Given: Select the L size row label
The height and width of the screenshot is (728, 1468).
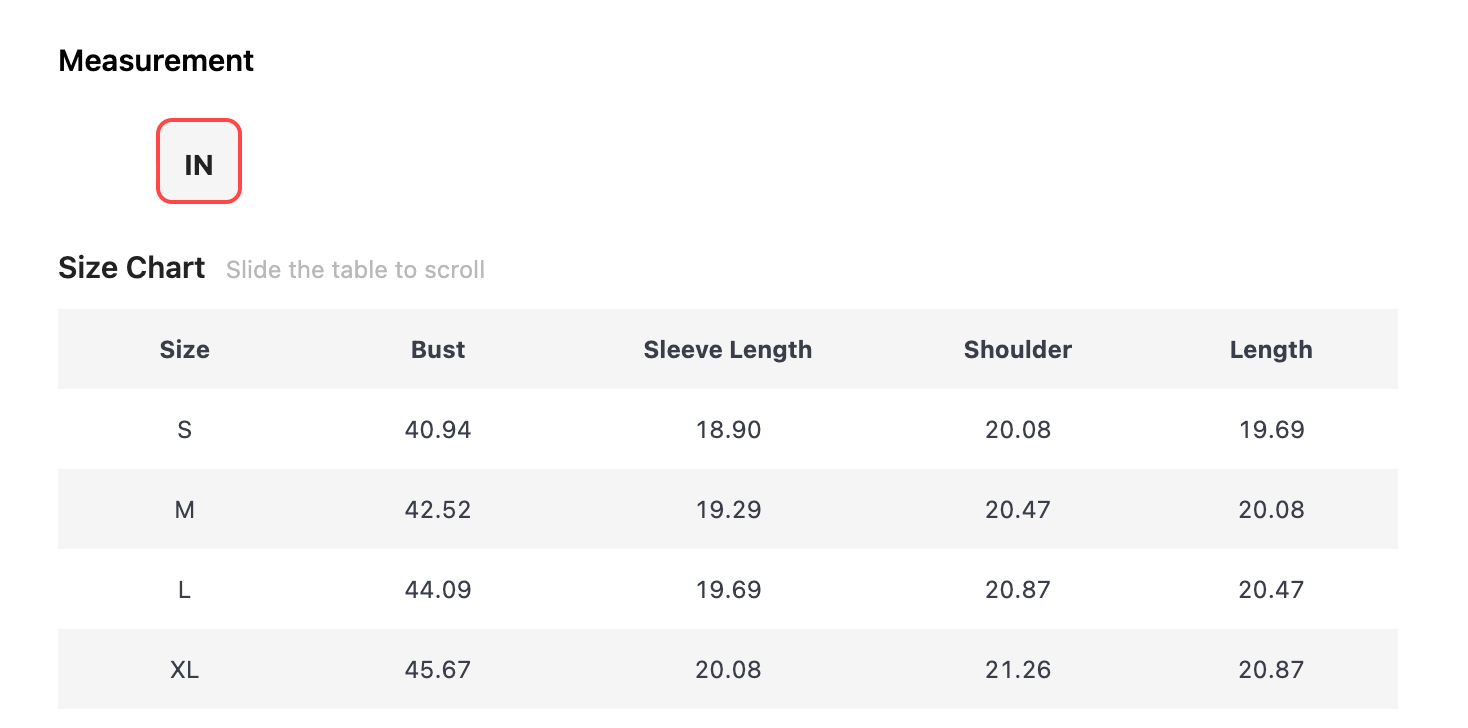Looking at the screenshot, I should pos(185,589).
